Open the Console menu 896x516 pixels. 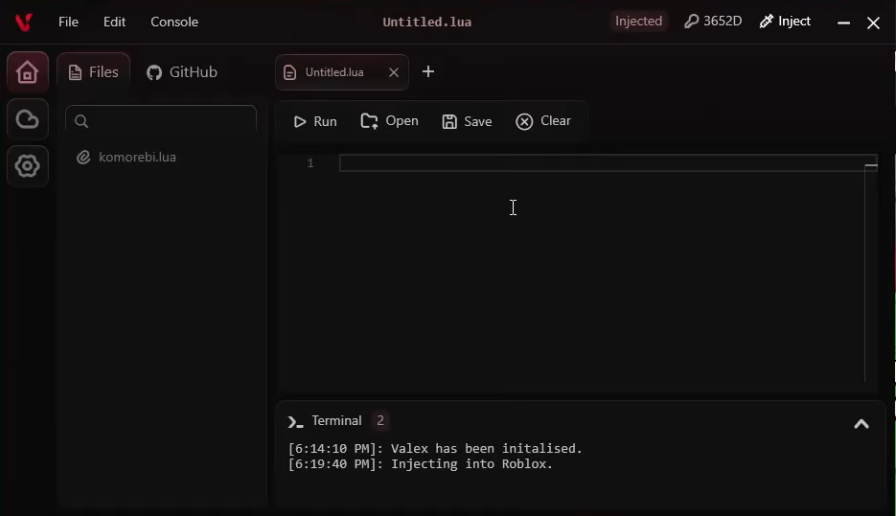174,22
